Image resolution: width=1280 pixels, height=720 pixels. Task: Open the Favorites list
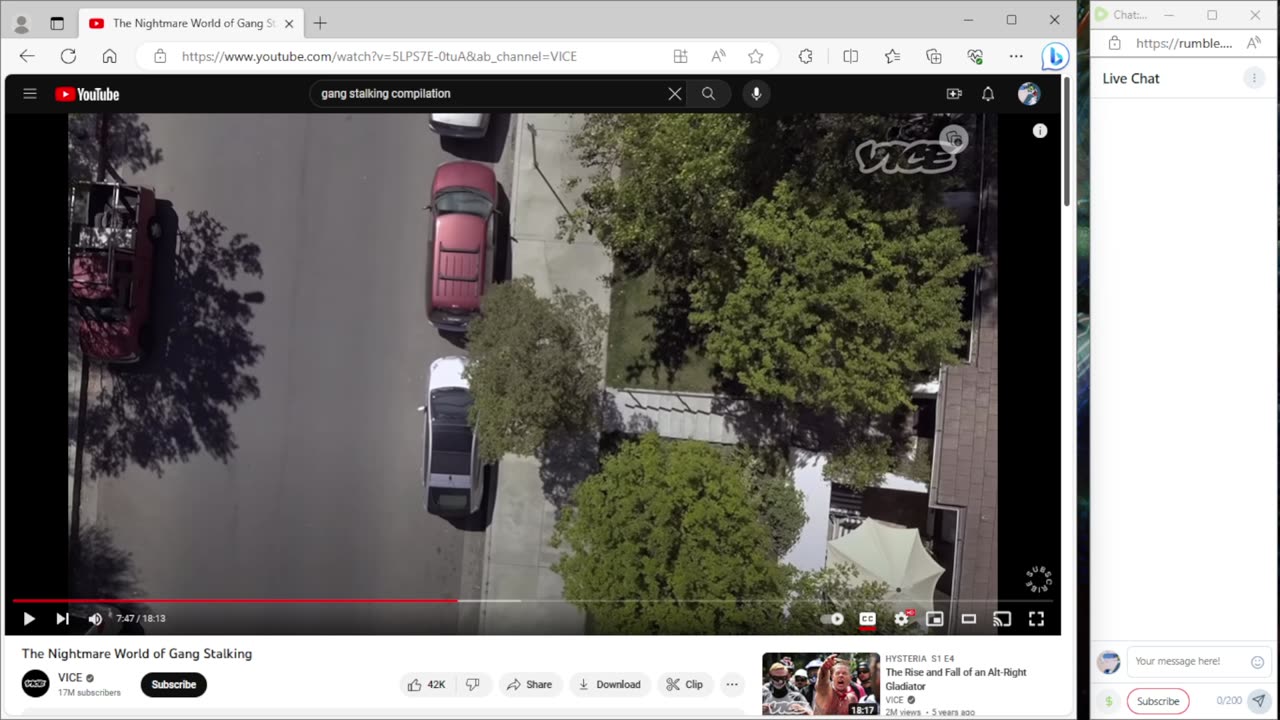[892, 57]
